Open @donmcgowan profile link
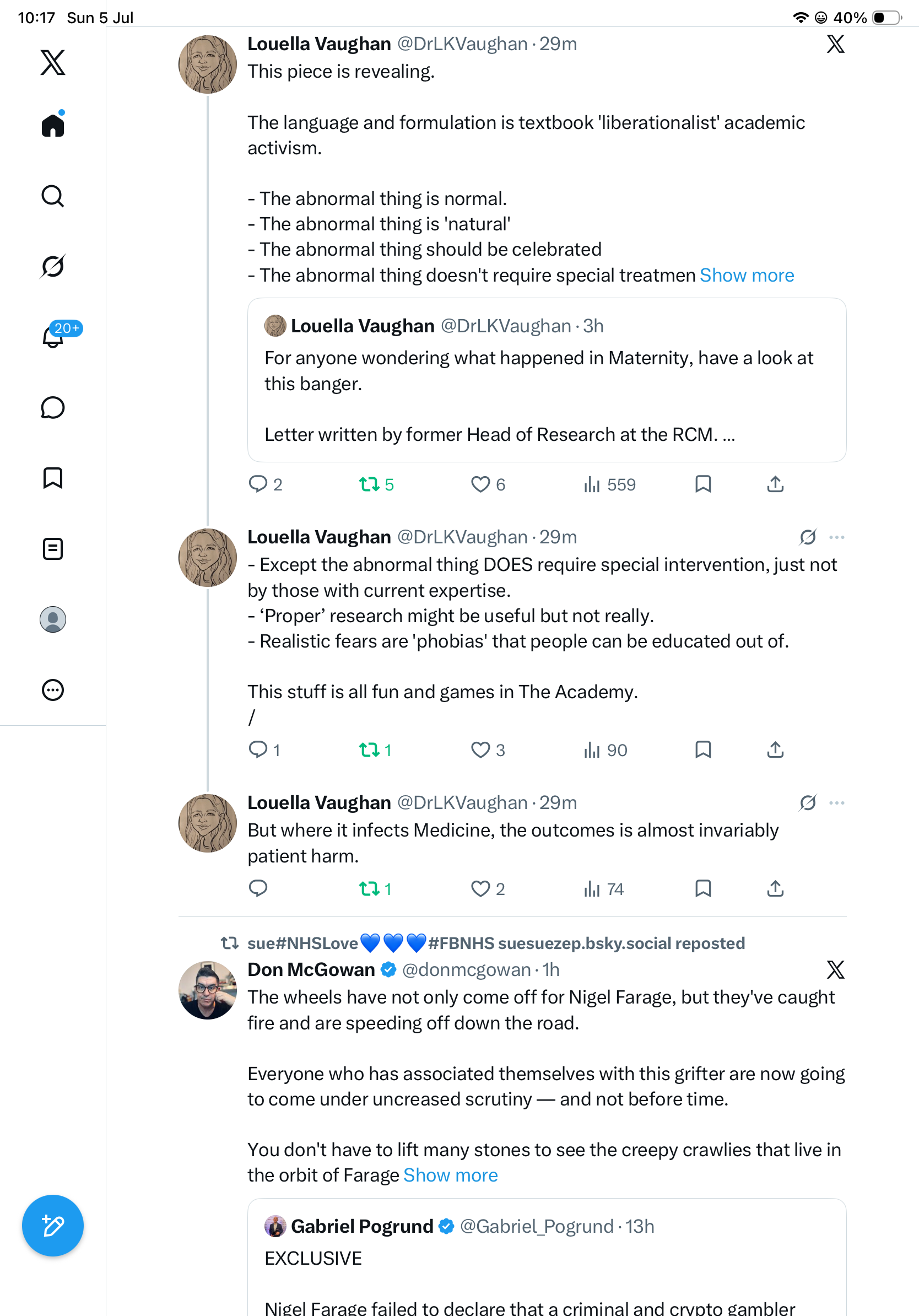The image size is (919, 1316). point(466,969)
